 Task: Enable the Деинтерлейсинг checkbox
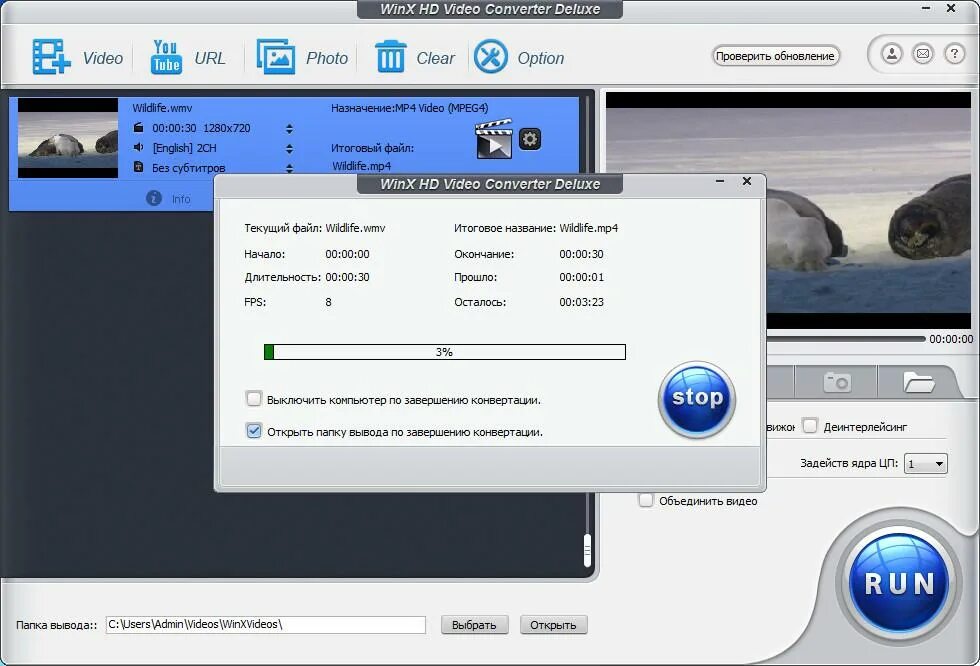click(x=810, y=426)
